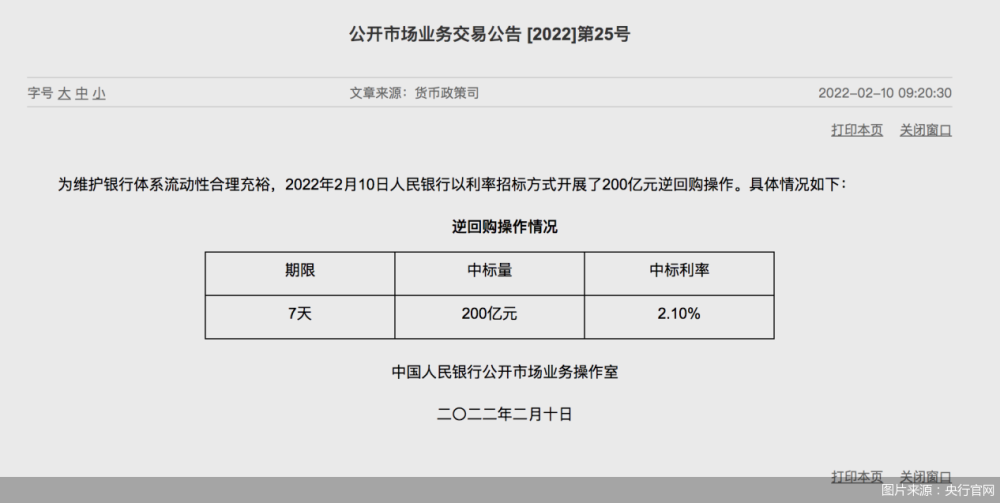
Task: Click the date line 二〇二二年二月十日
Action: coord(504,414)
